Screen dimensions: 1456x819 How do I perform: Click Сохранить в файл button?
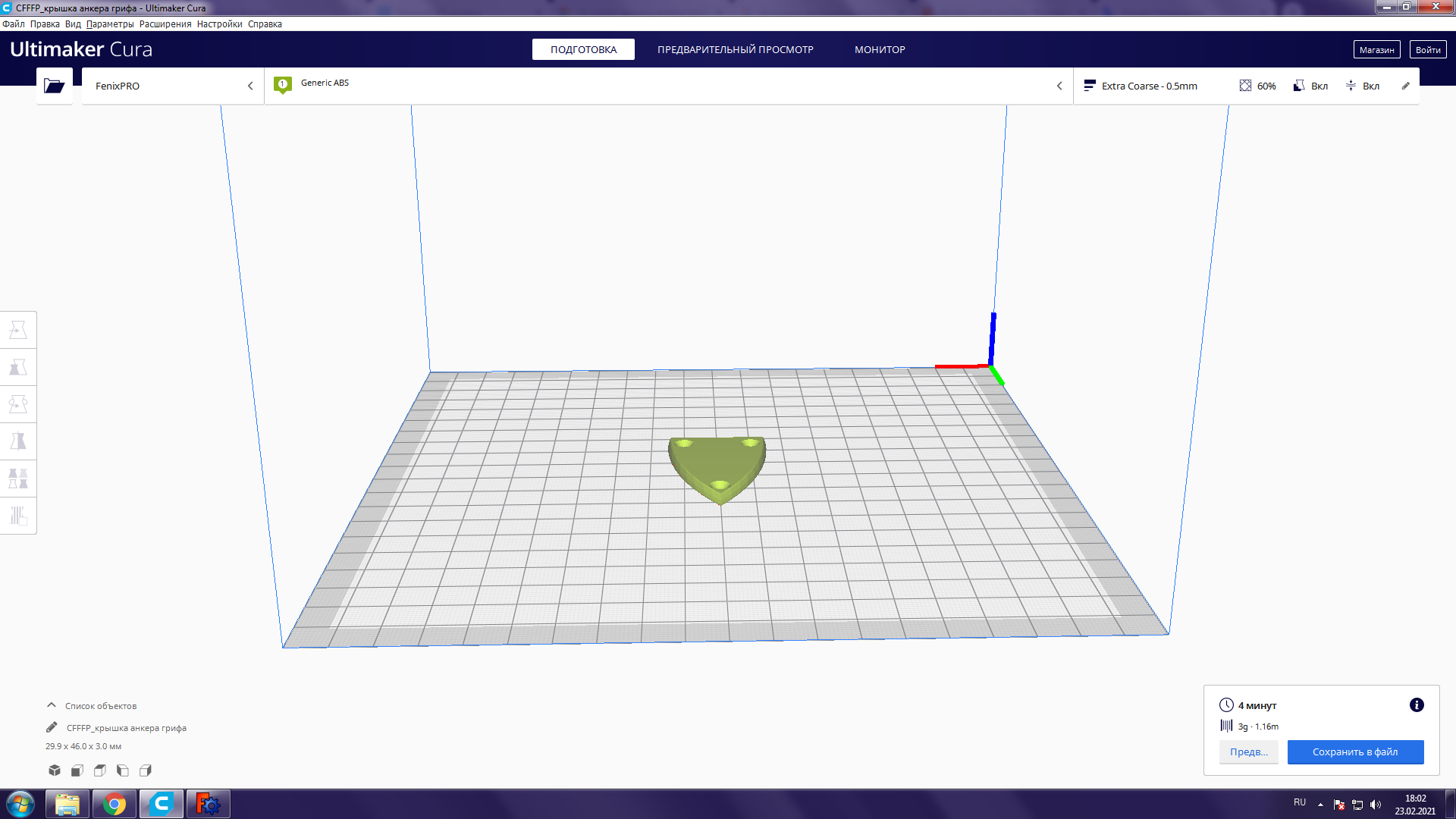coord(1354,752)
